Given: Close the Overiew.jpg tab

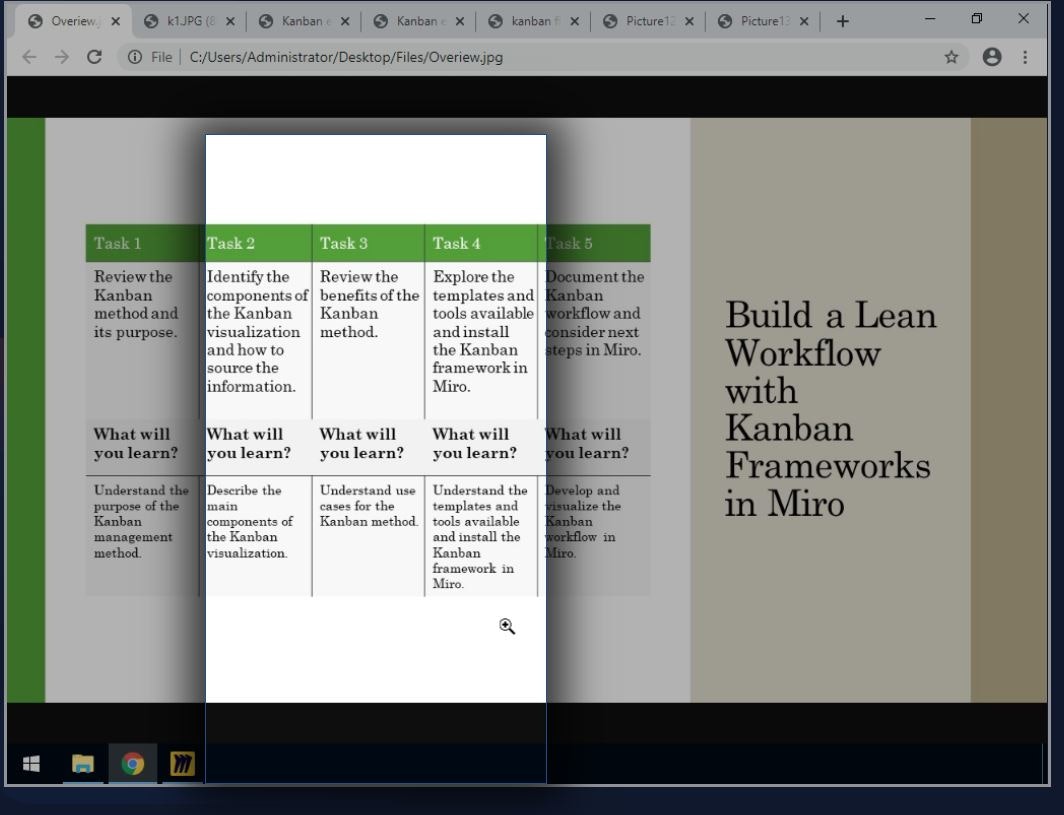Looking at the screenshot, I should tap(115, 21).
